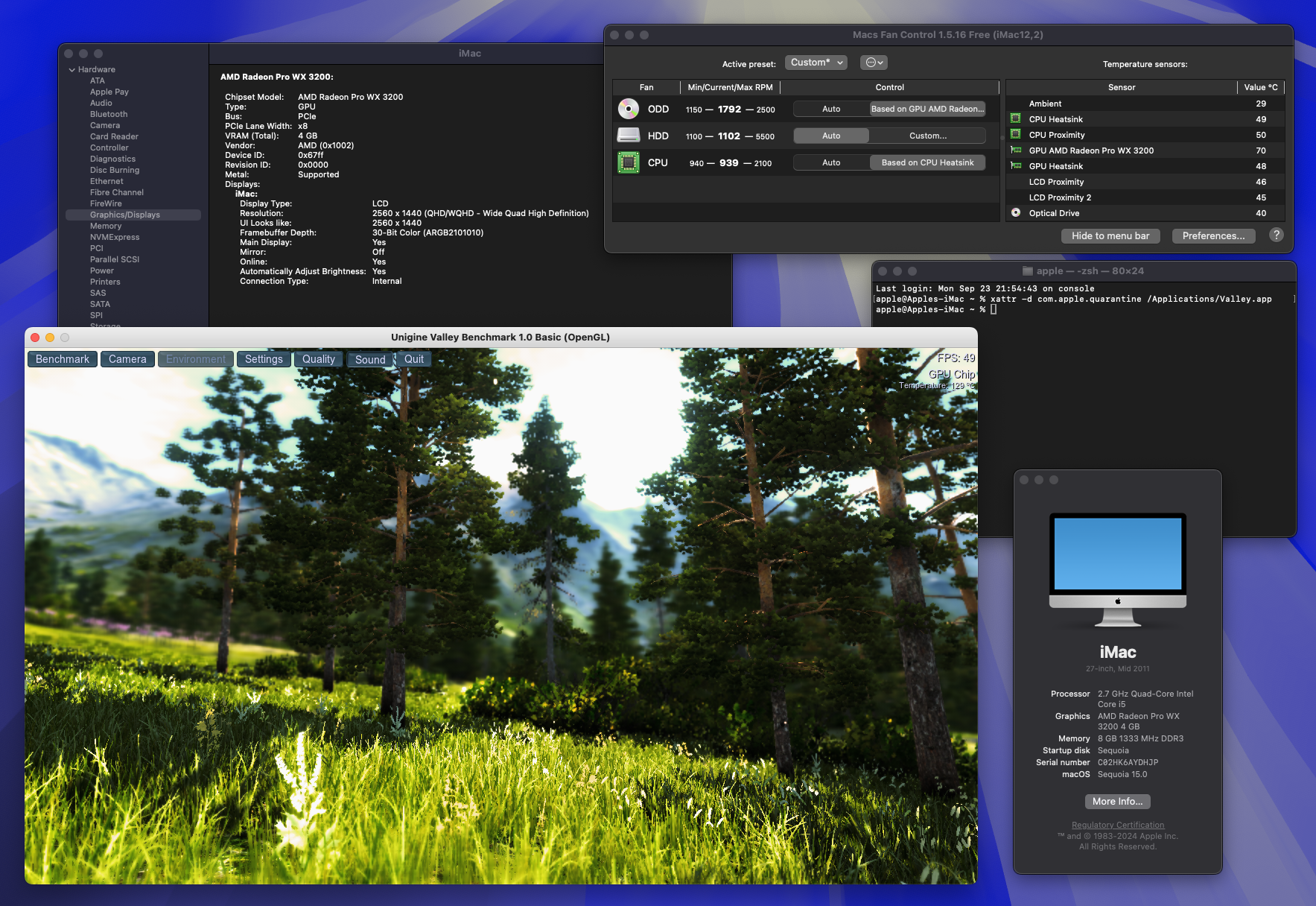Click the serial number C02HK6AYDHJP
Viewport: 1316px width, 906px height.
(x=1128, y=762)
